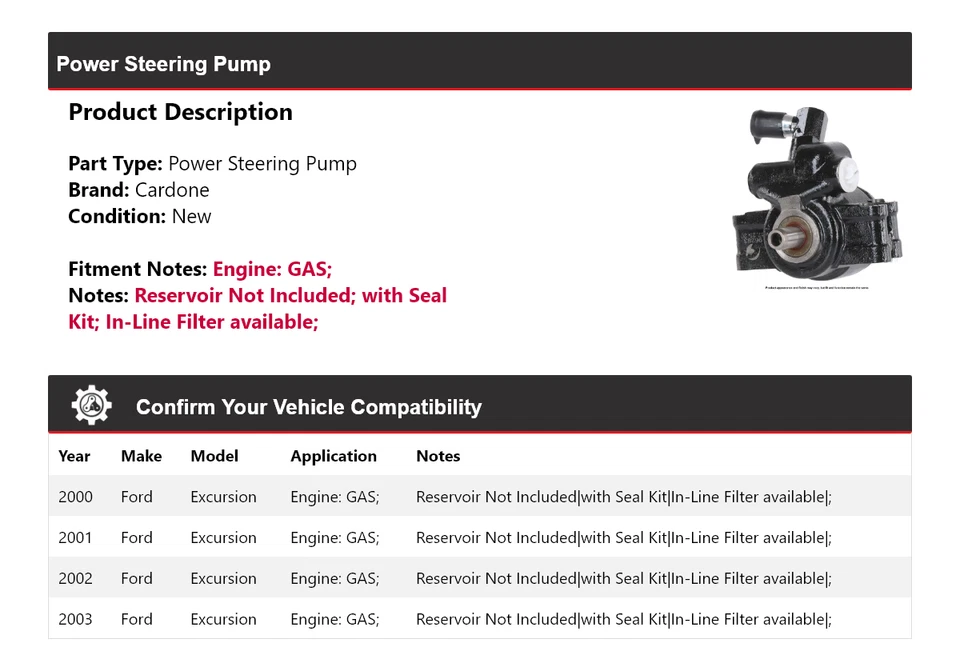Image resolution: width=960 pixels, height=671 pixels.
Task: Select the Application column header
Action: [334, 457]
